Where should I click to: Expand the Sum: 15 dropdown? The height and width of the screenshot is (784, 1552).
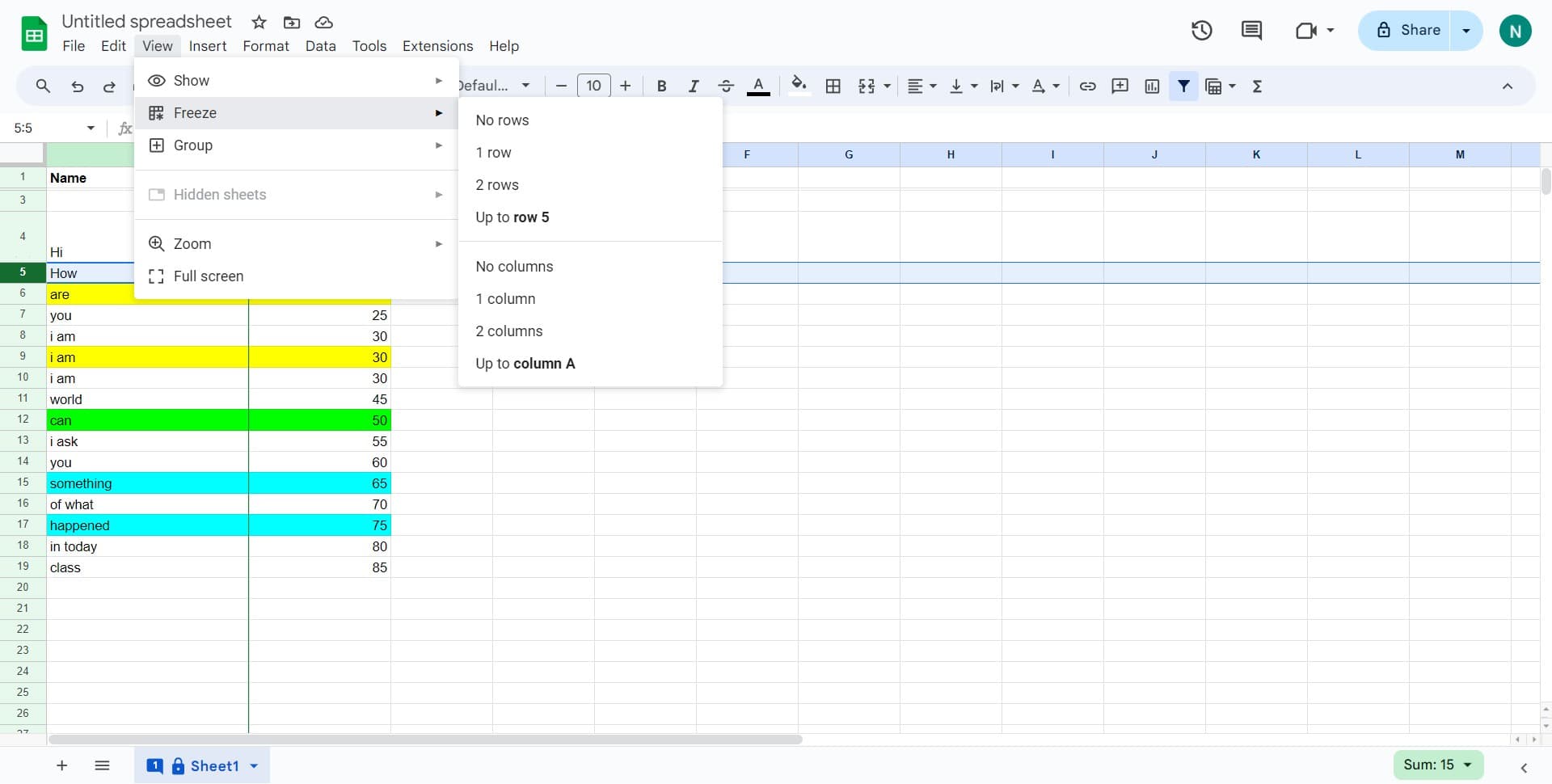(1468, 765)
